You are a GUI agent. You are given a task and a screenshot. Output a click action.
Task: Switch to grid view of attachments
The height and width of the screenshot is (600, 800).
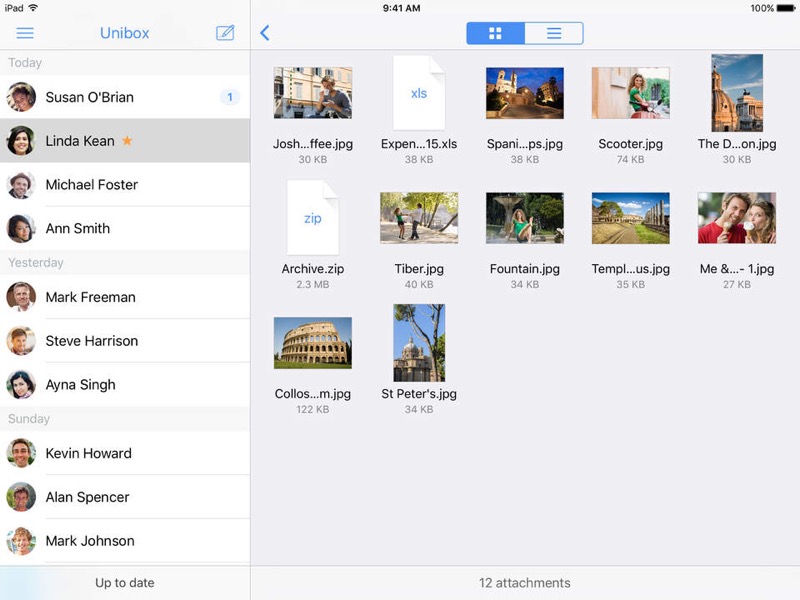(495, 34)
